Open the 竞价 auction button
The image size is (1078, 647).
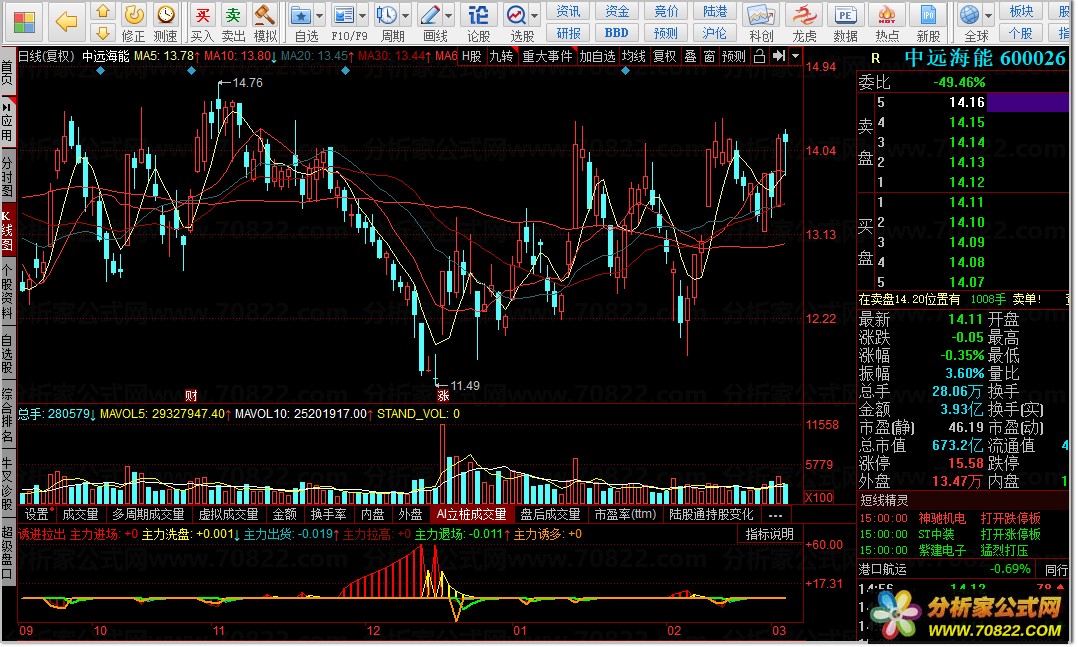point(666,12)
